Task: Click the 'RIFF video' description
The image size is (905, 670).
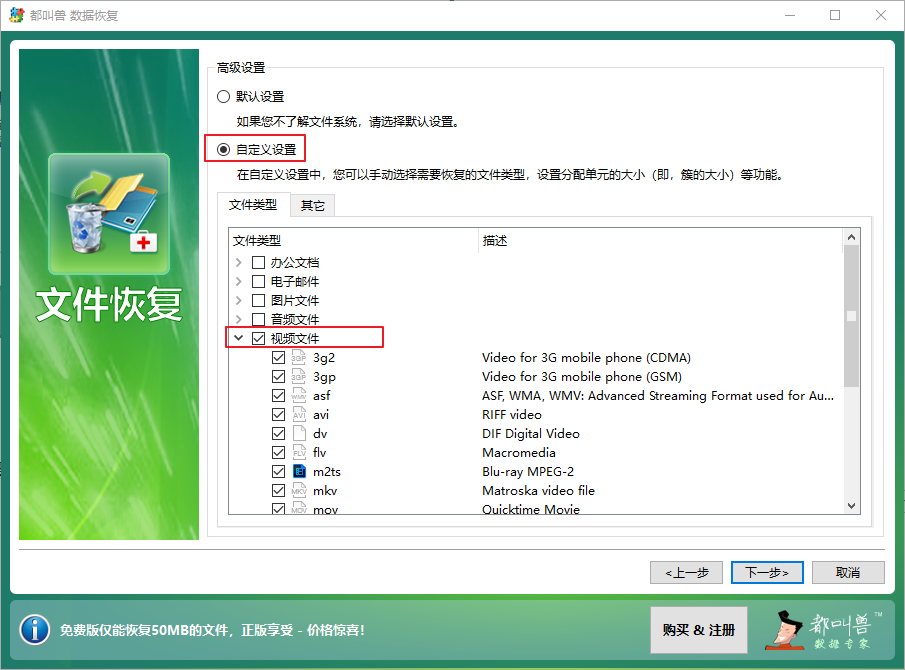Action: click(512, 414)
